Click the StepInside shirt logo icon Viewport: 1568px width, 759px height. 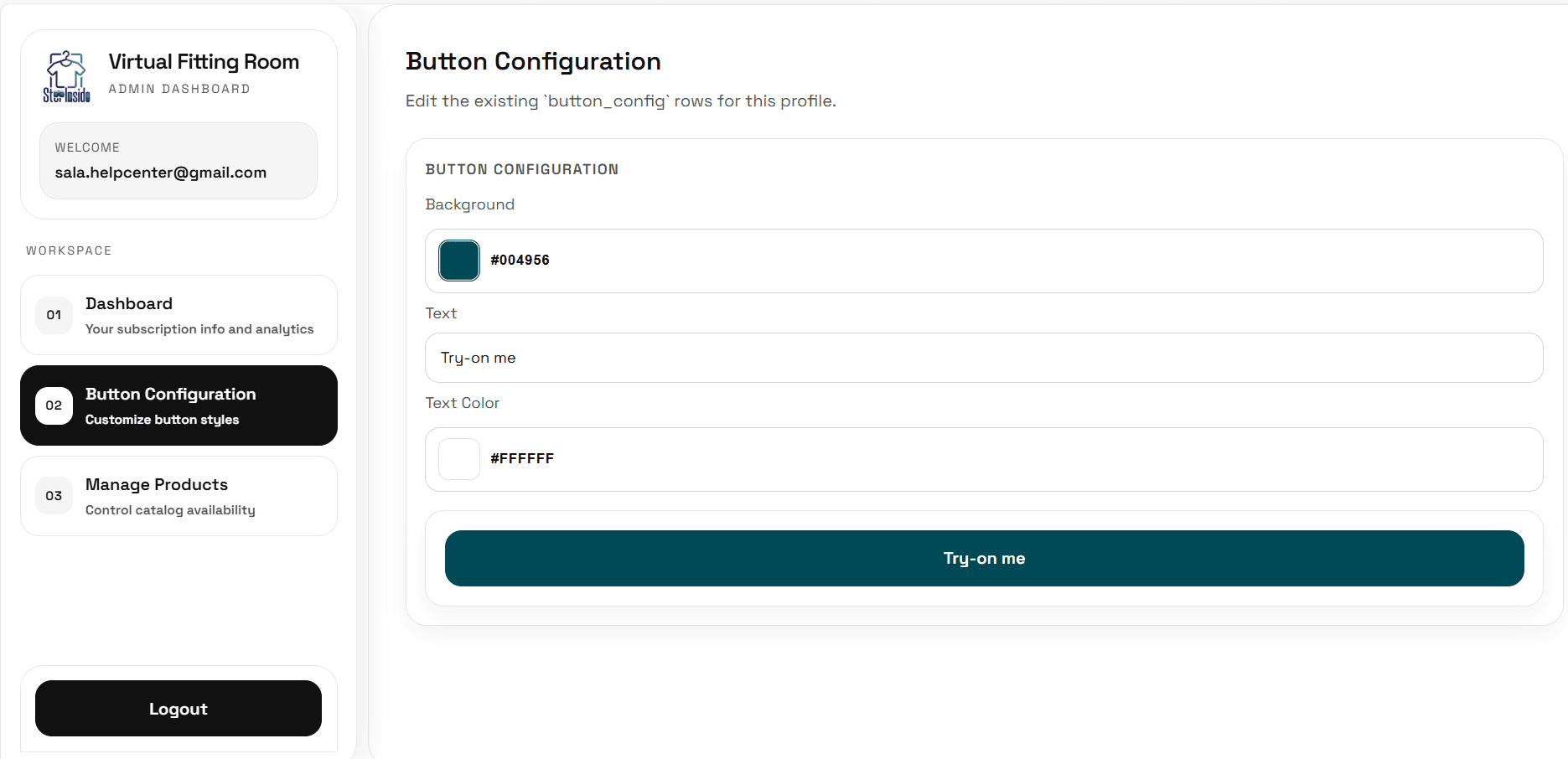click(x=66, y=76)
